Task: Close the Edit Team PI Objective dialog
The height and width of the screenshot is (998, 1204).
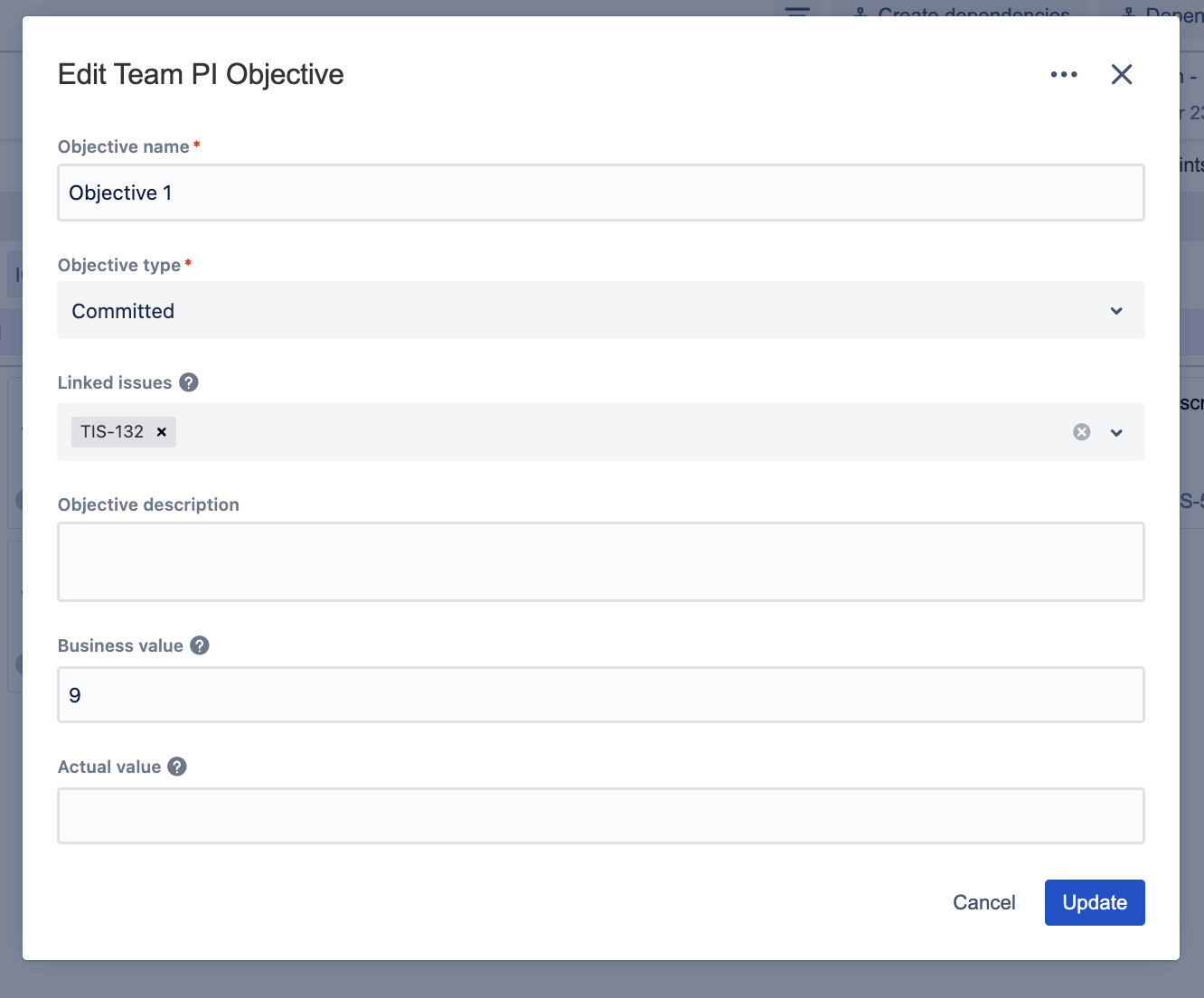Action: [1121, 74]
